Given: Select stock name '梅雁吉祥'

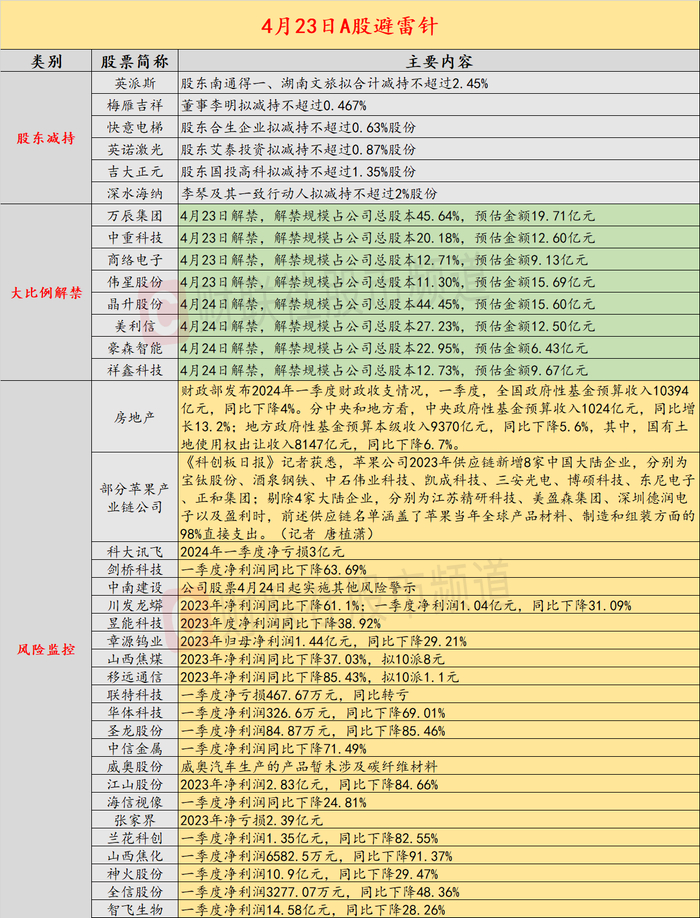Looking at the screenshot, I should pos(135,106).
